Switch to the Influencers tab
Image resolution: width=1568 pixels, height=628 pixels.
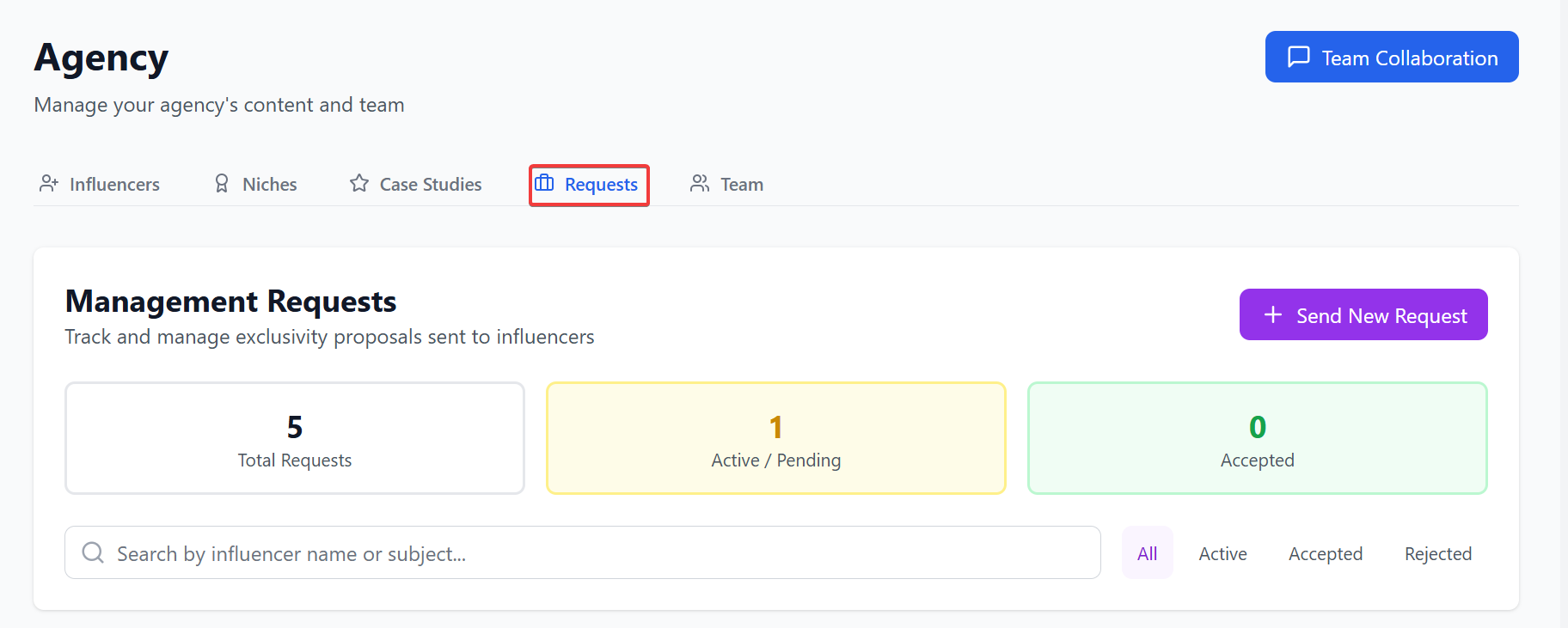click(100, 184)
